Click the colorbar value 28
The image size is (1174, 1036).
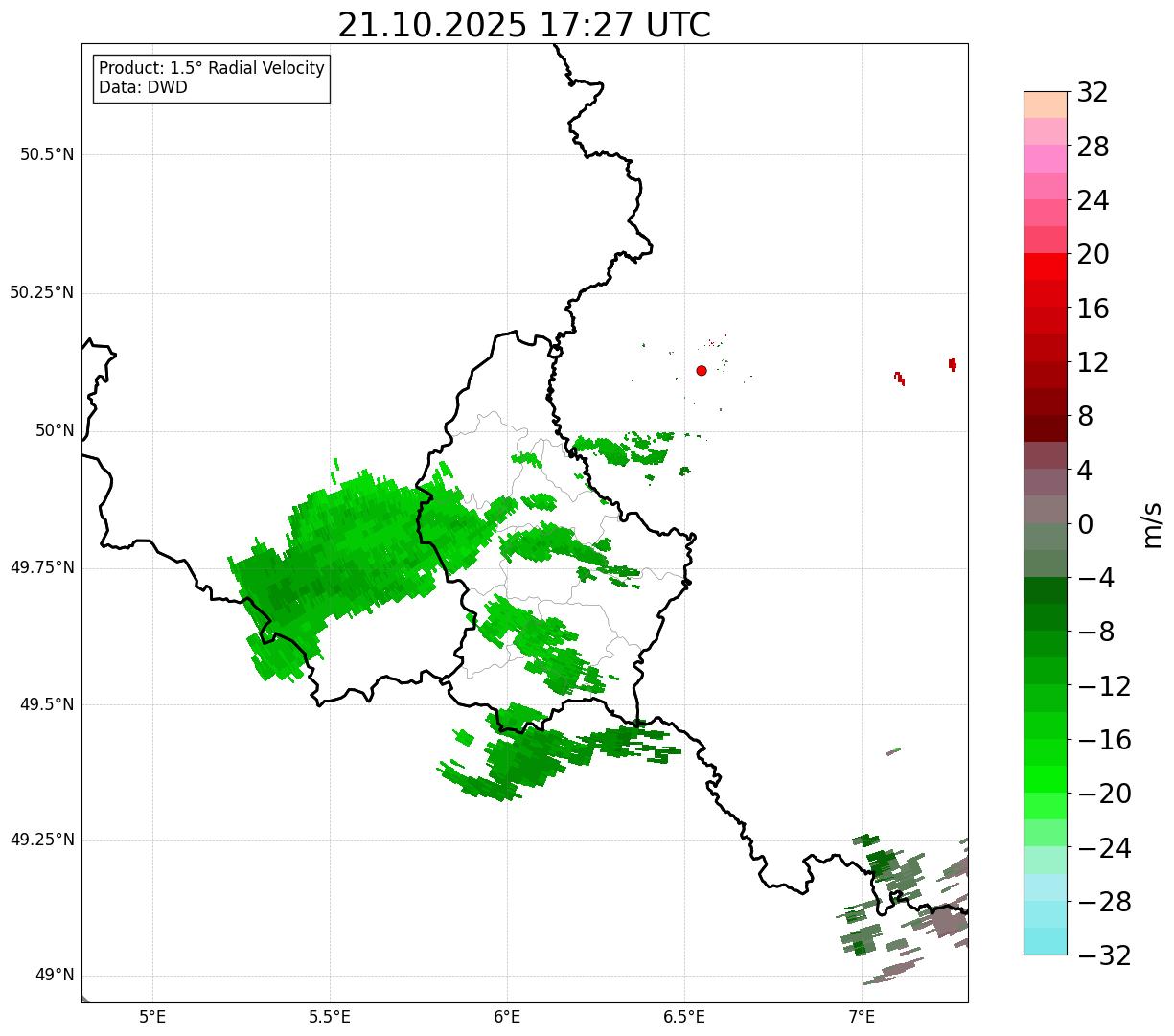[x=1093, y=147]
